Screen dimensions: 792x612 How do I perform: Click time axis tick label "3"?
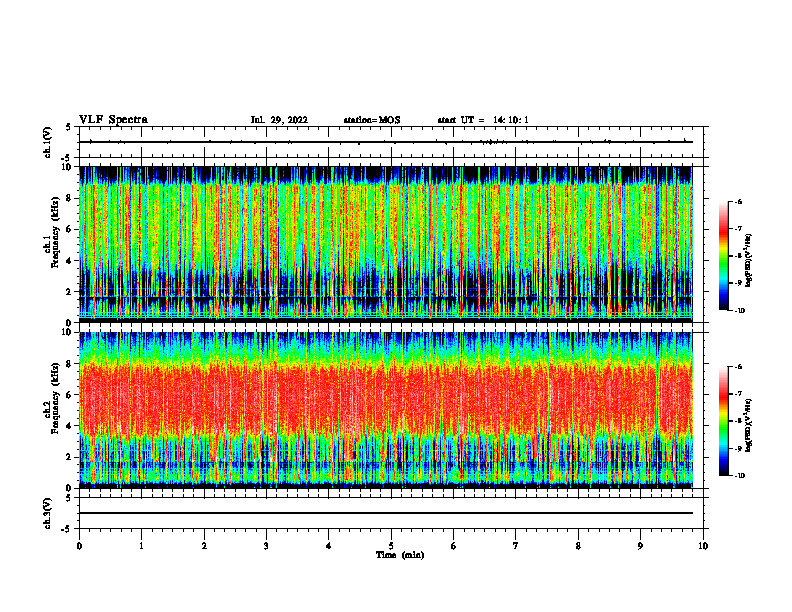point(266,546)
